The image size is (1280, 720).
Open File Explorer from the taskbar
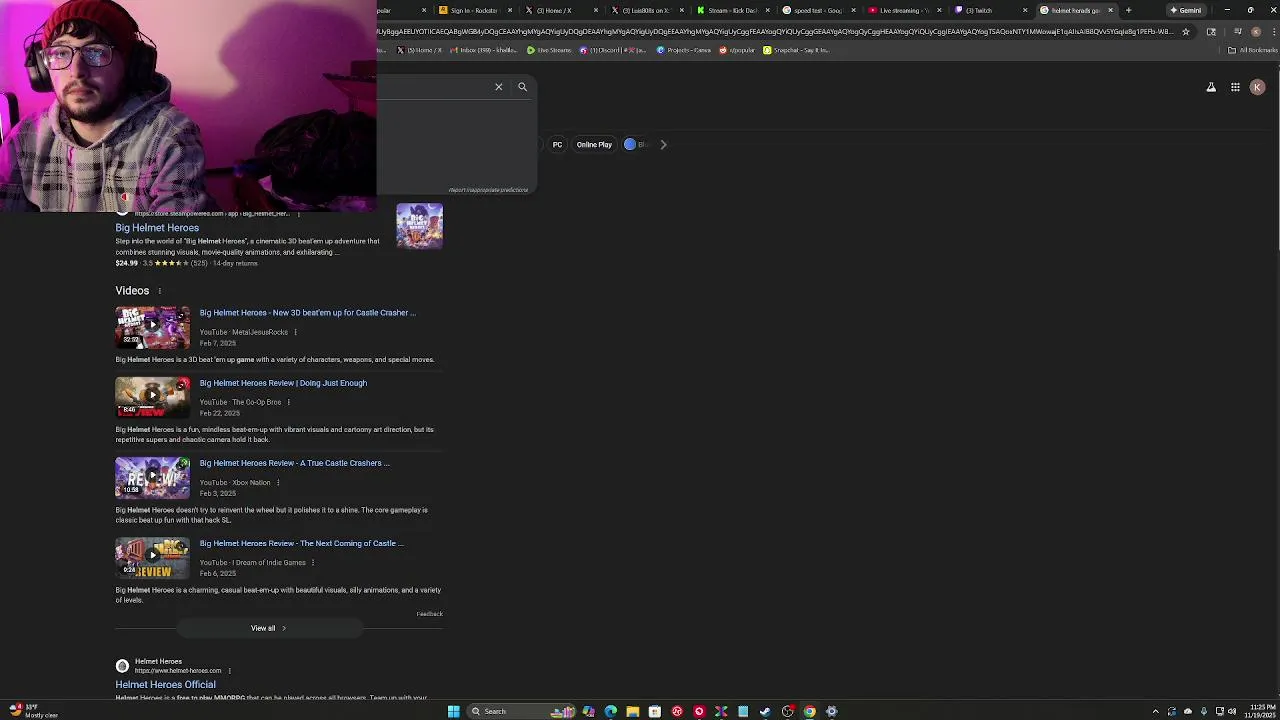pyautogui.click(x=633, y=711)
